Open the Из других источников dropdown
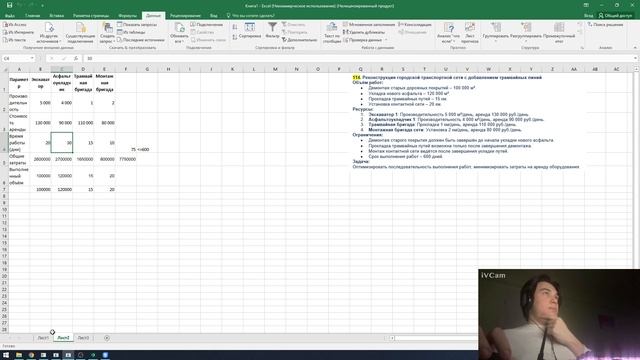Screen dimensions: 640x360 (x=49, y=33)
